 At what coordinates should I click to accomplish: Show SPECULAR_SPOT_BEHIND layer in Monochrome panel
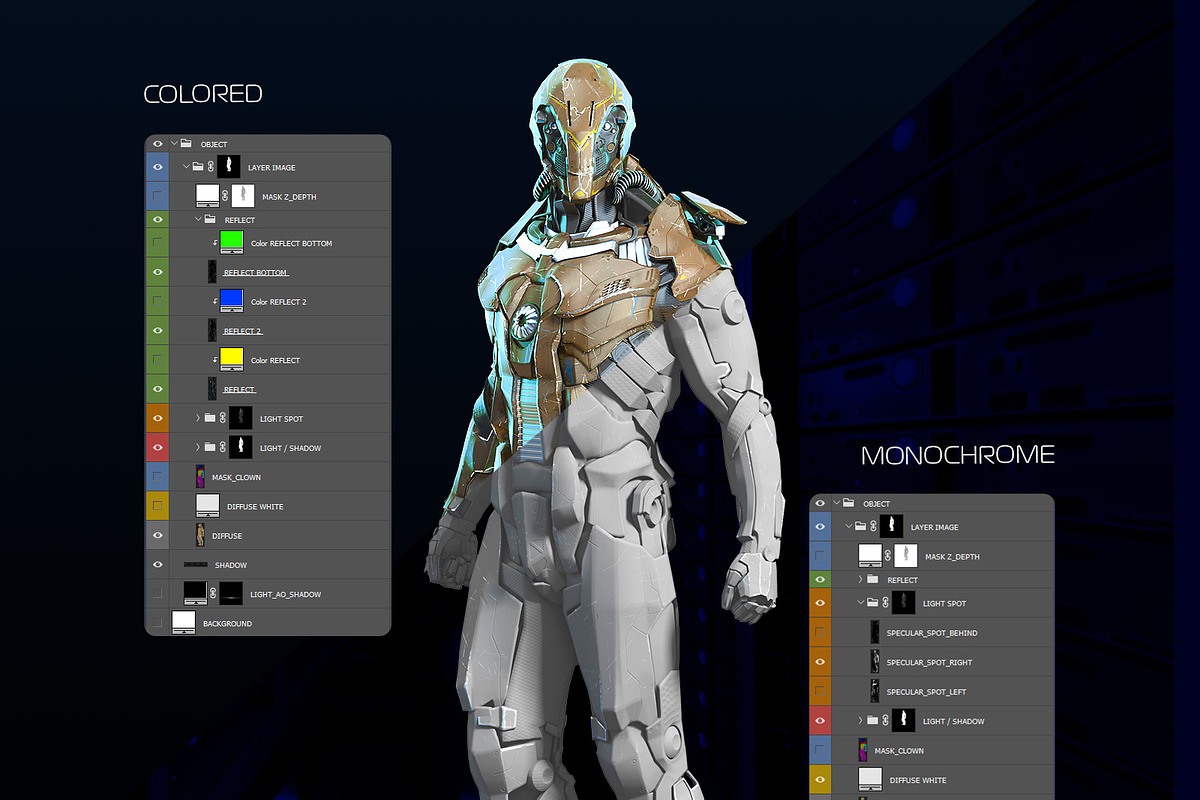coord(820,632)
